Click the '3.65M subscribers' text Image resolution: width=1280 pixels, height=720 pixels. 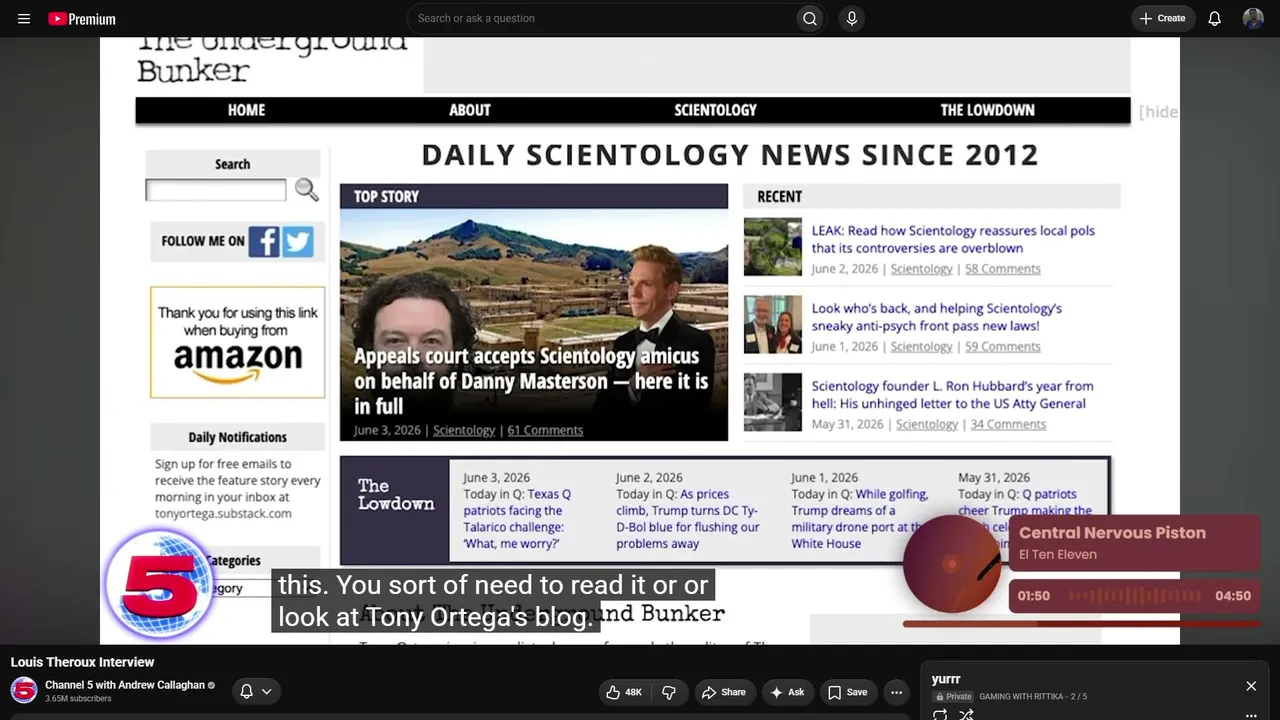[78, 699]
